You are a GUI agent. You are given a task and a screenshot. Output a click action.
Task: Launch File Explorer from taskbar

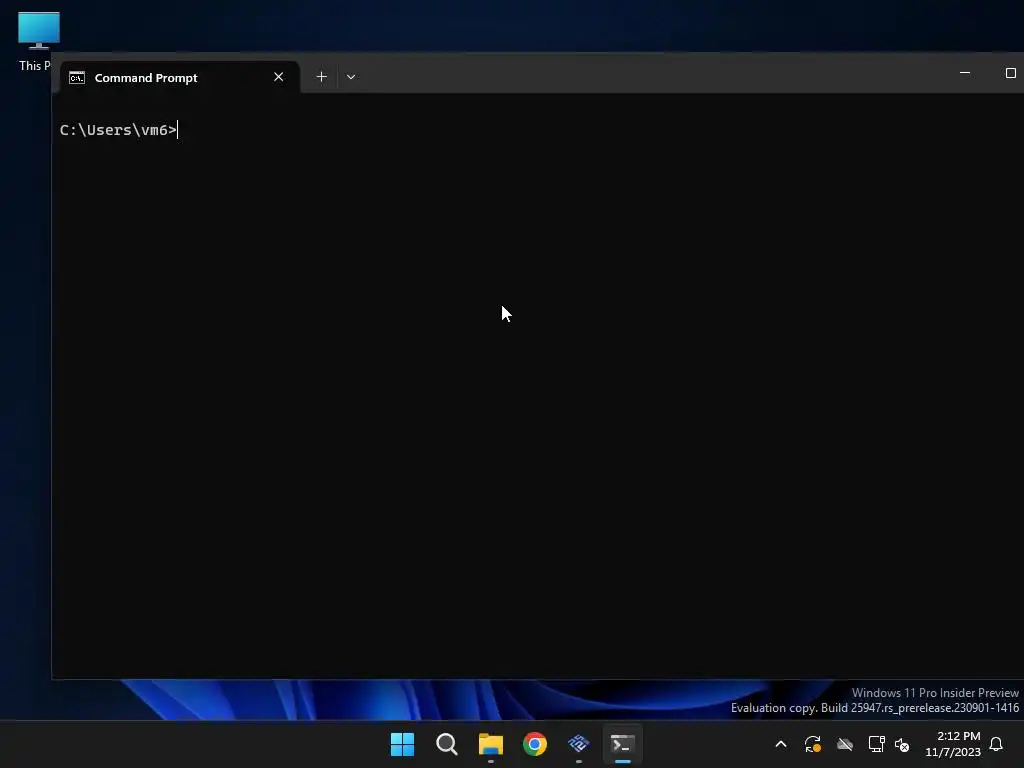pyautogui.click(x=490, y=744)
